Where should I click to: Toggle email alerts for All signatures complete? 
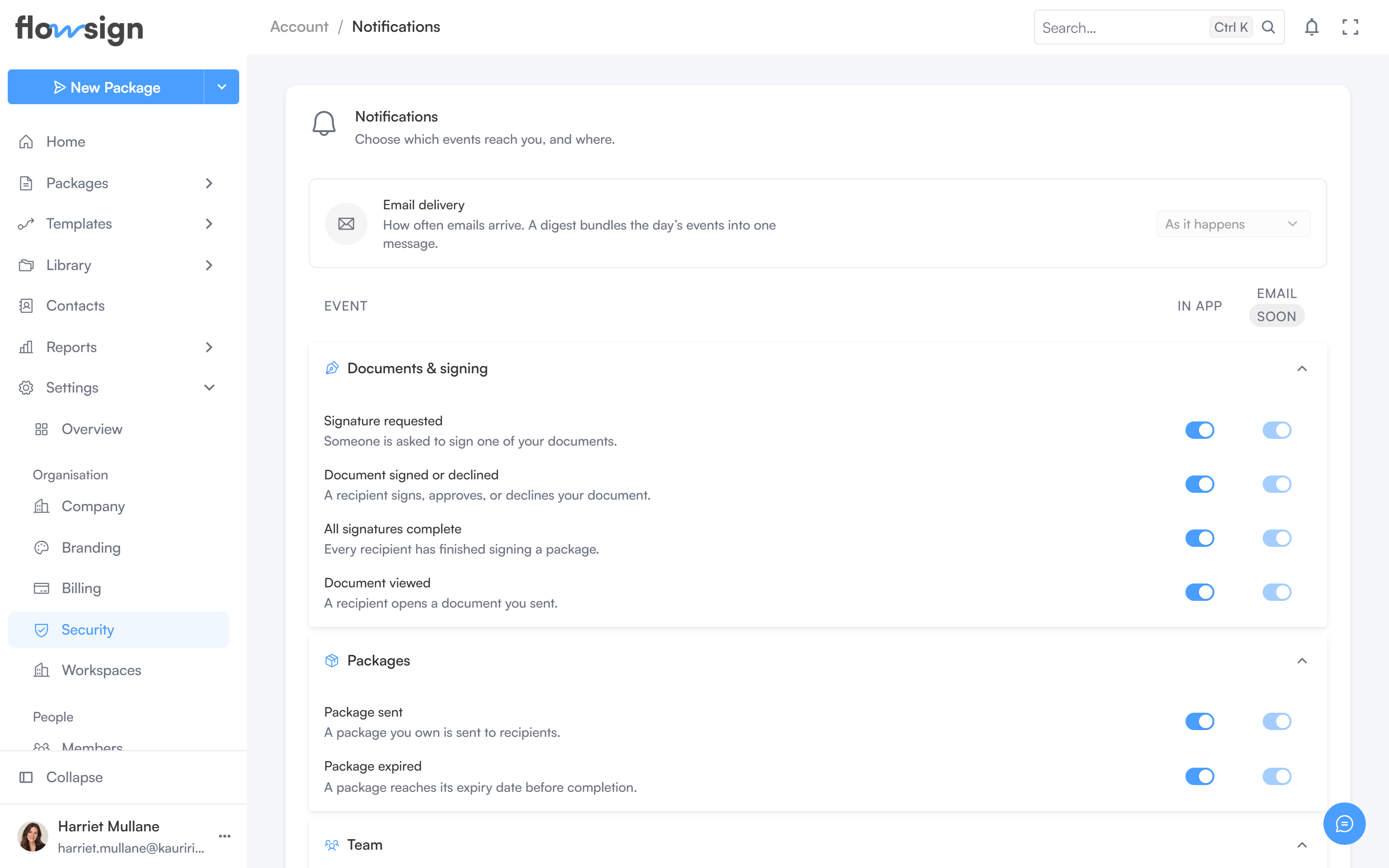1277,538
